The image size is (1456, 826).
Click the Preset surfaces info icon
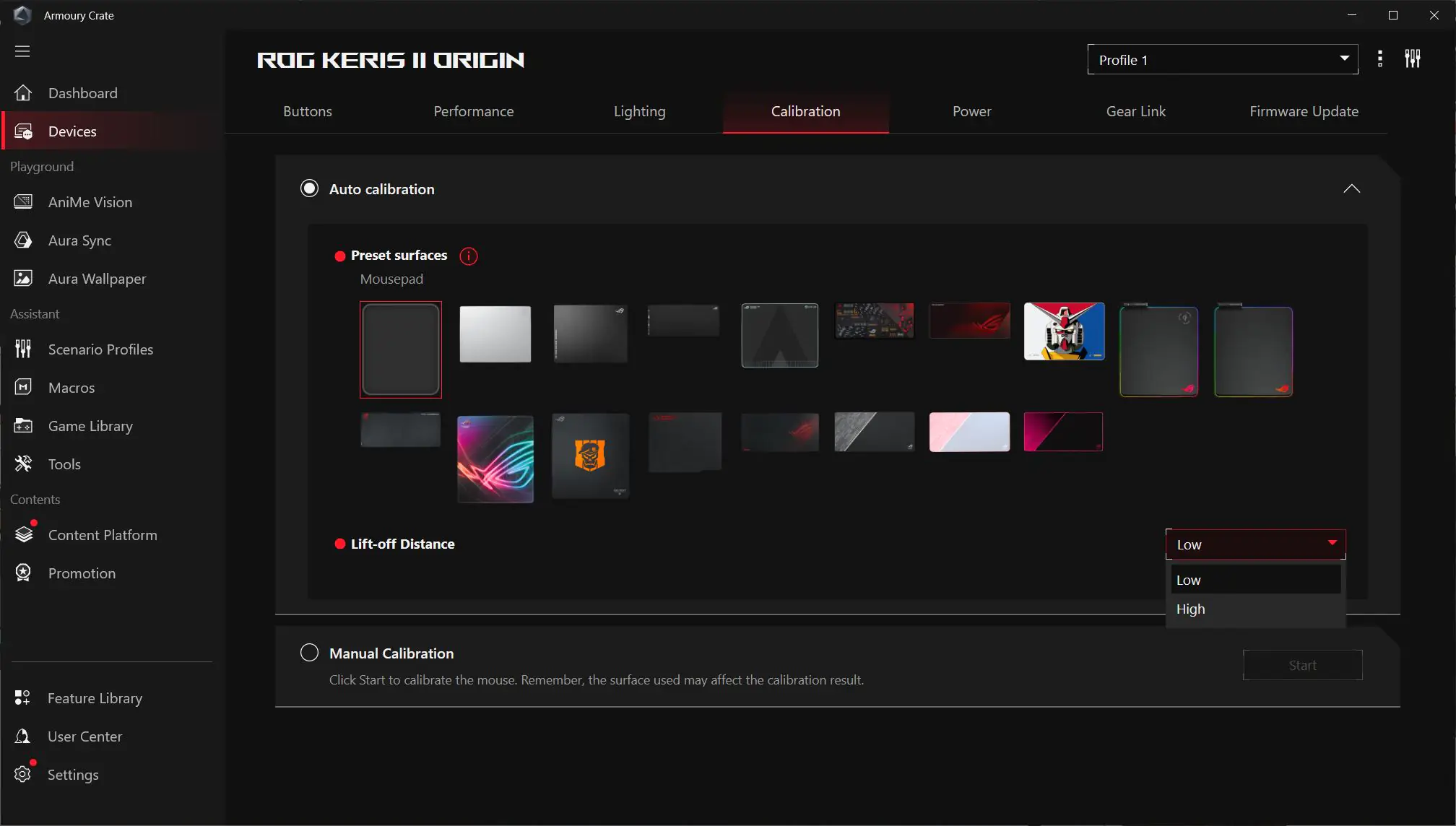tap(469, 256)
